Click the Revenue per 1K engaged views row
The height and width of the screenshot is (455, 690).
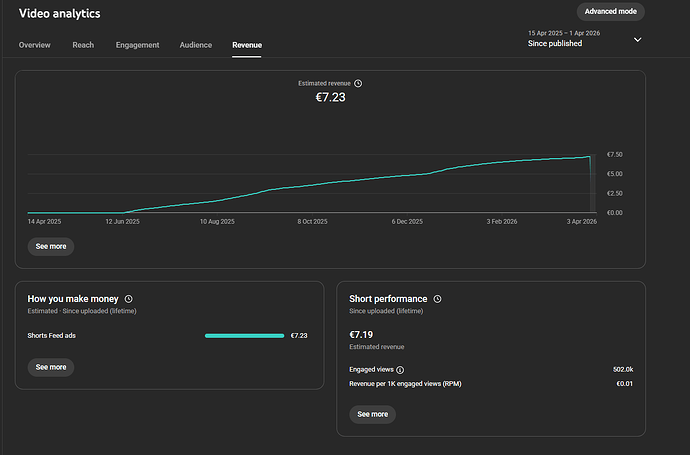pyautogui.click(x=405, y=384)
